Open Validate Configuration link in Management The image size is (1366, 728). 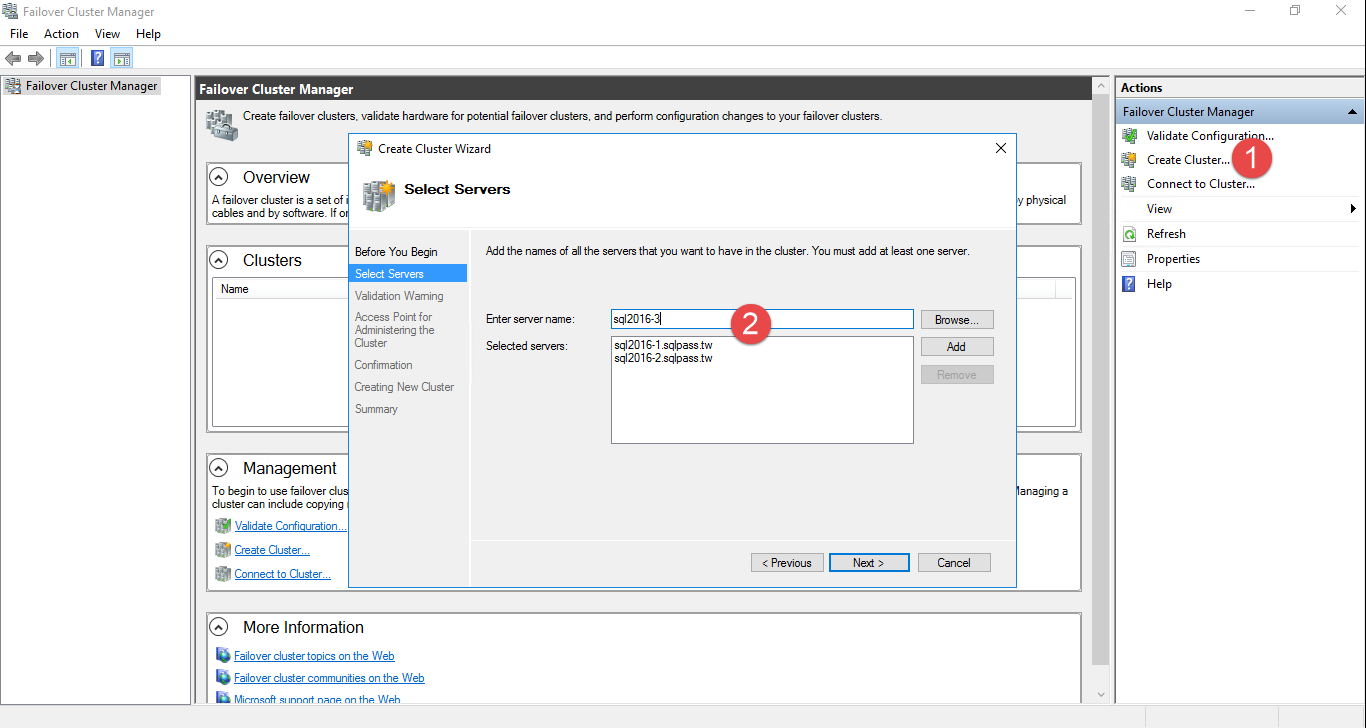tap(291, 526)
